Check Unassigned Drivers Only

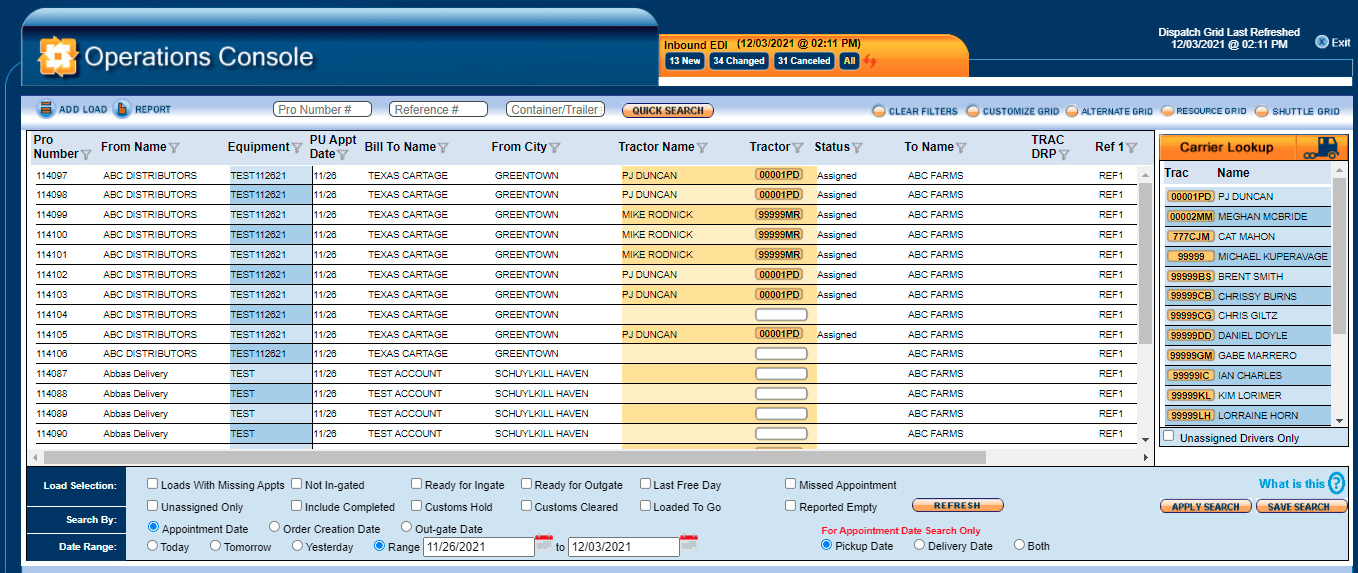pyautogui.click(x=1168, y=437)
